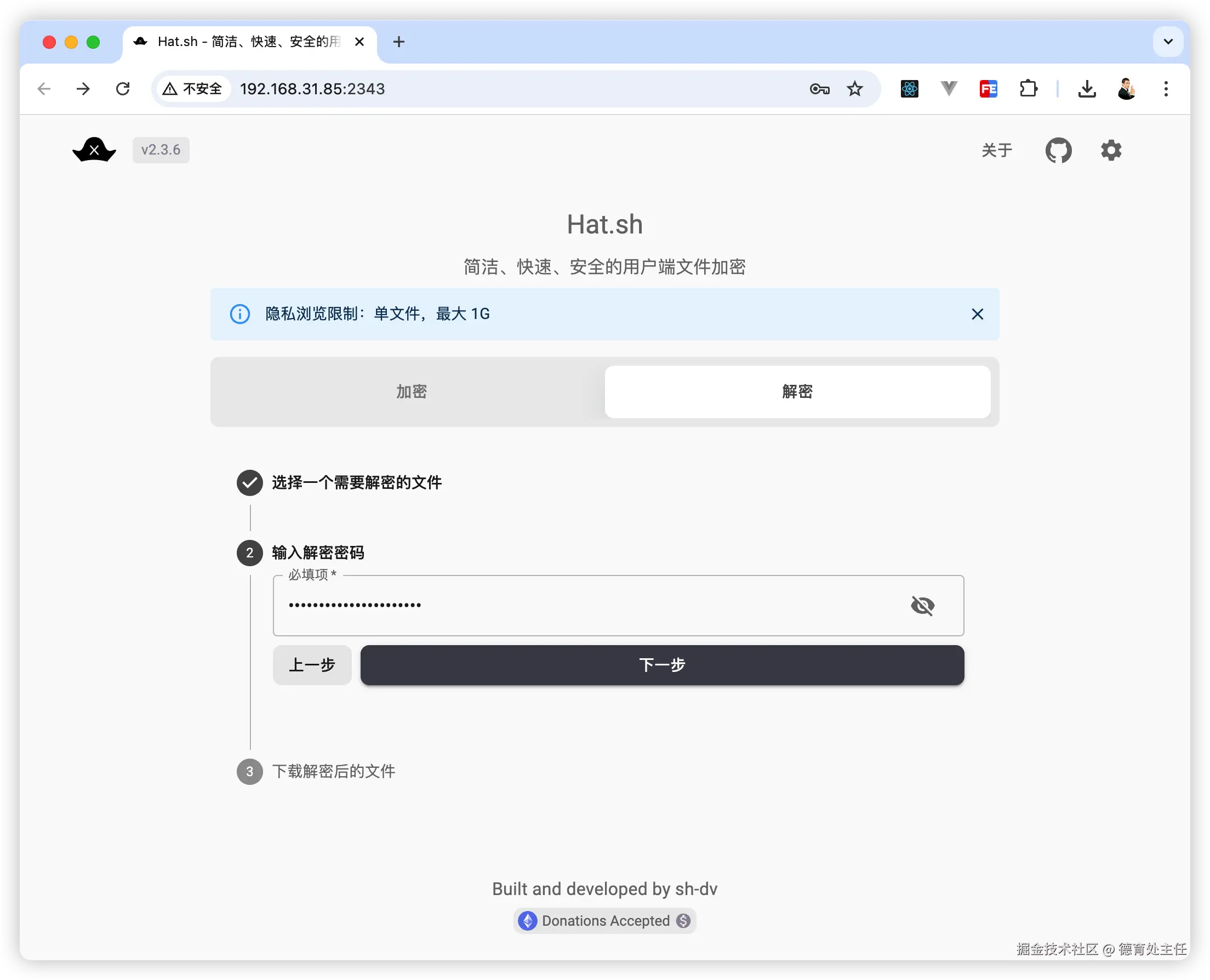Open Chrome three-dot menu

(1166, 89)
